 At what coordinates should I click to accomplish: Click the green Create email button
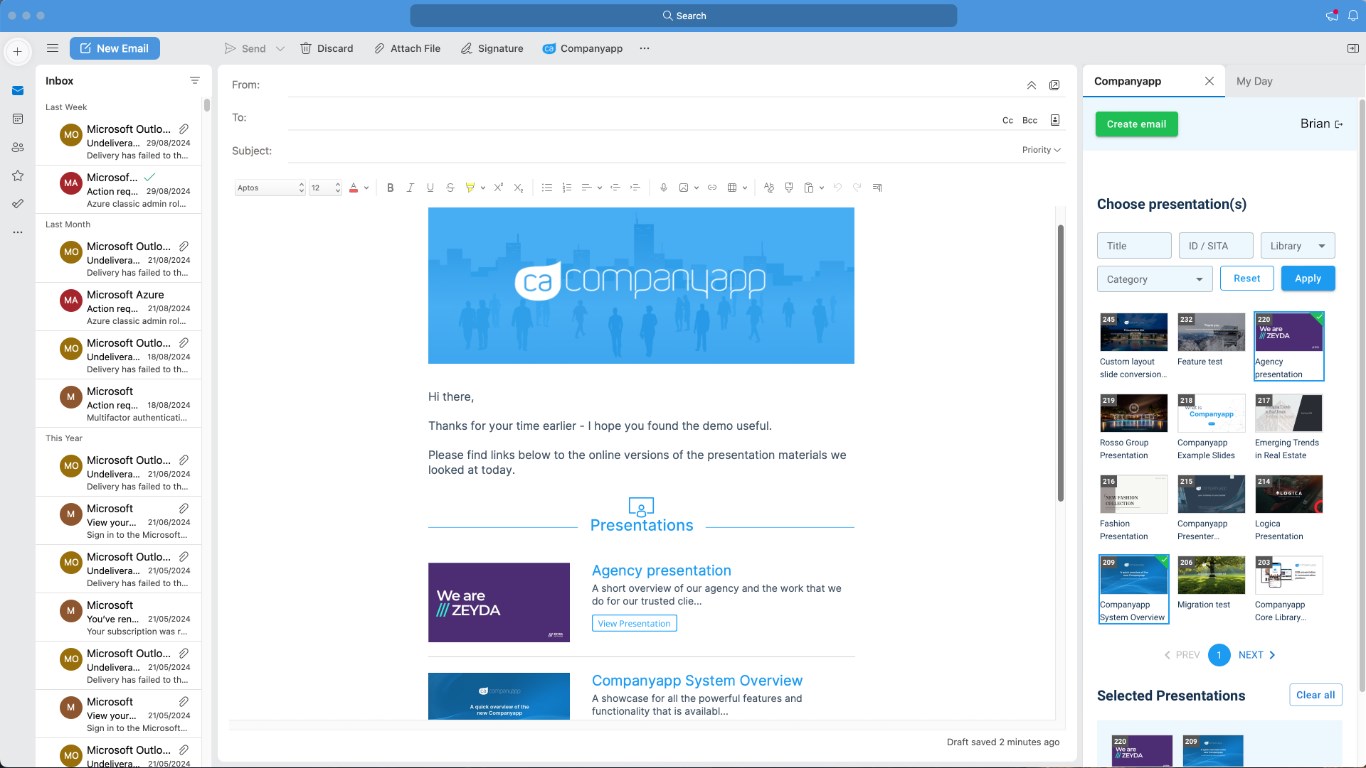click(x=1136, y=124)
